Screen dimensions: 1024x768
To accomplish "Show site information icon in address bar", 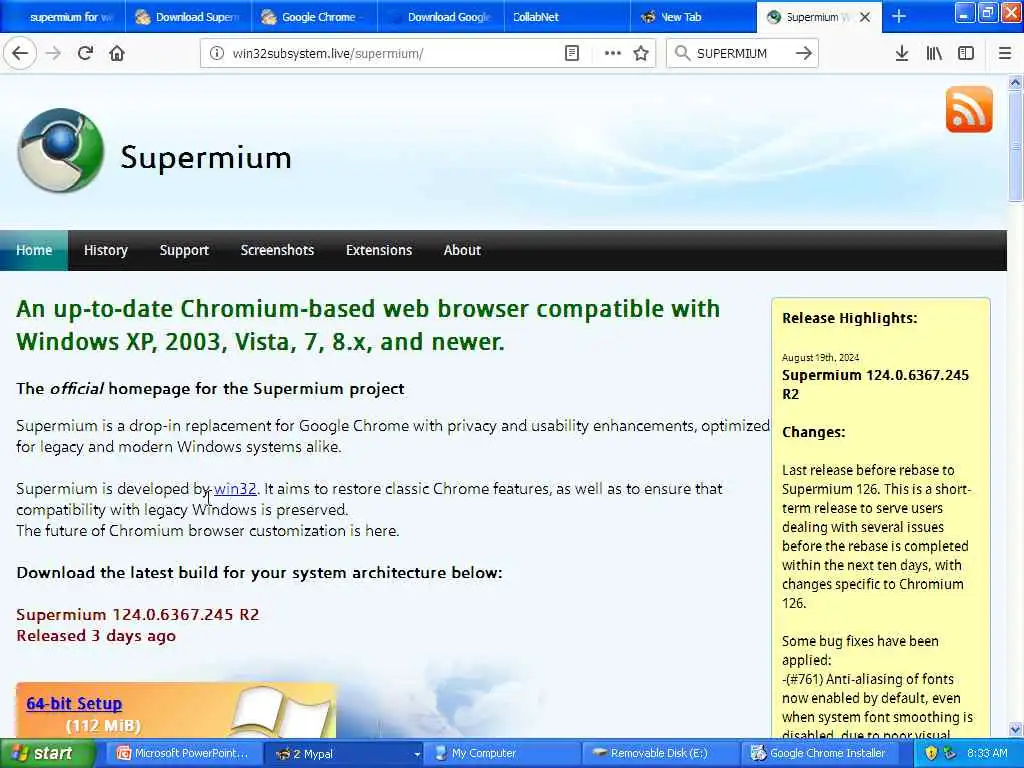I will pos(217,53).
